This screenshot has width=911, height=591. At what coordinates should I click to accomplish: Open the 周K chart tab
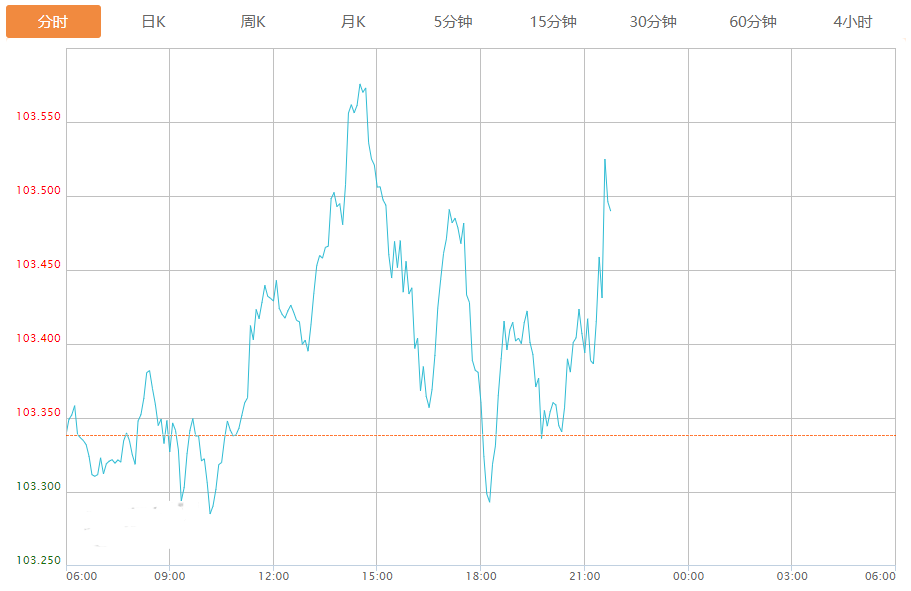(253, 22)
